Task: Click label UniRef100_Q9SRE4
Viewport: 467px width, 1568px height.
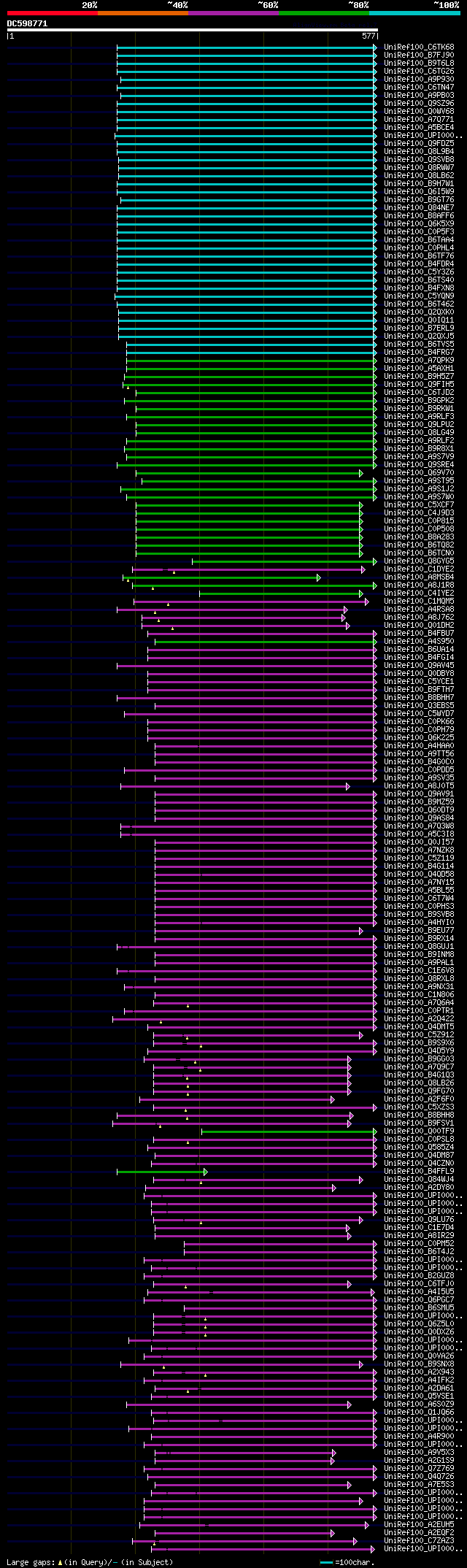Action: (x=419, y=464)
